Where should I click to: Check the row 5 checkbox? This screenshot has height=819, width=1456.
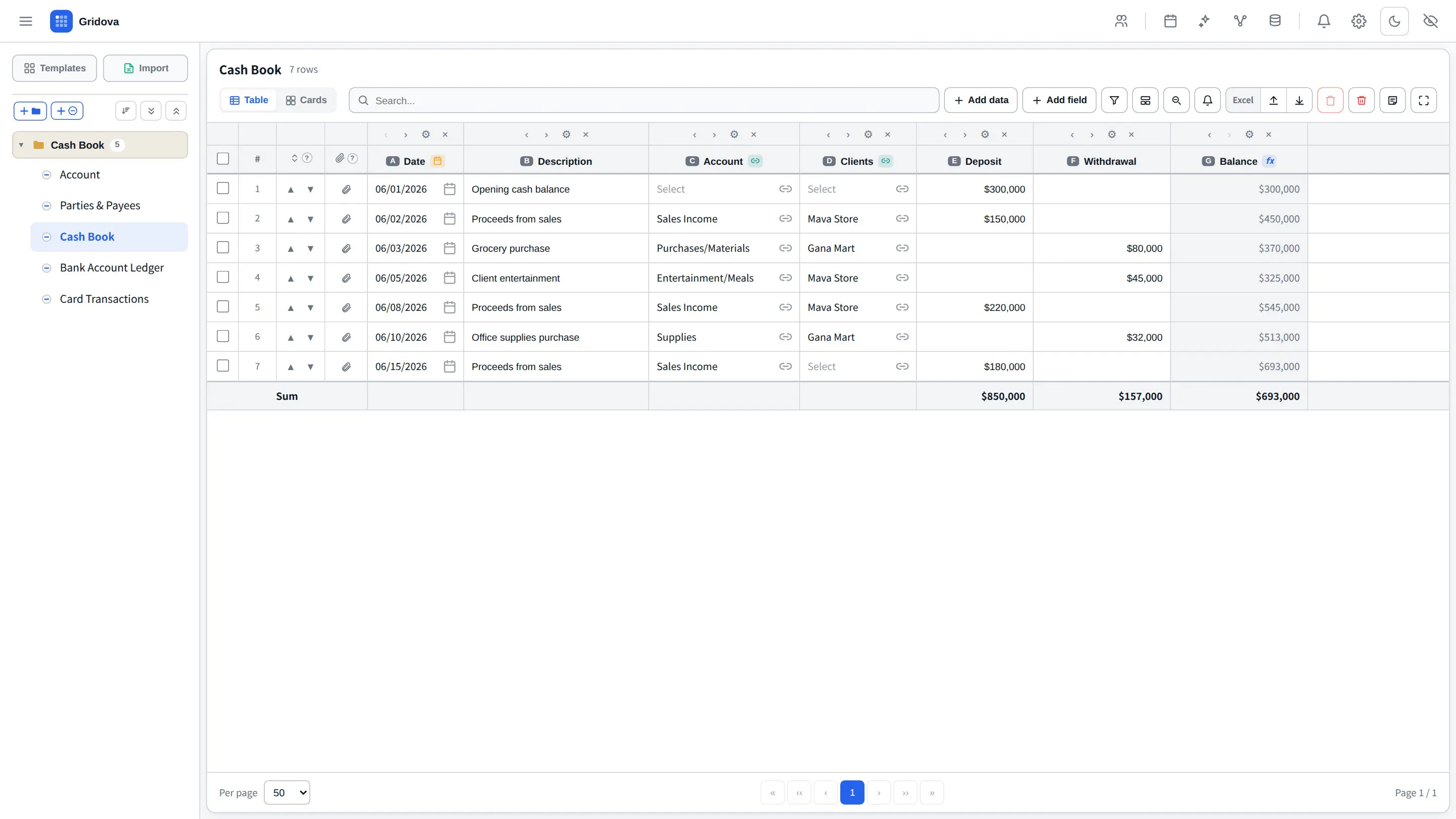(223, 306)
